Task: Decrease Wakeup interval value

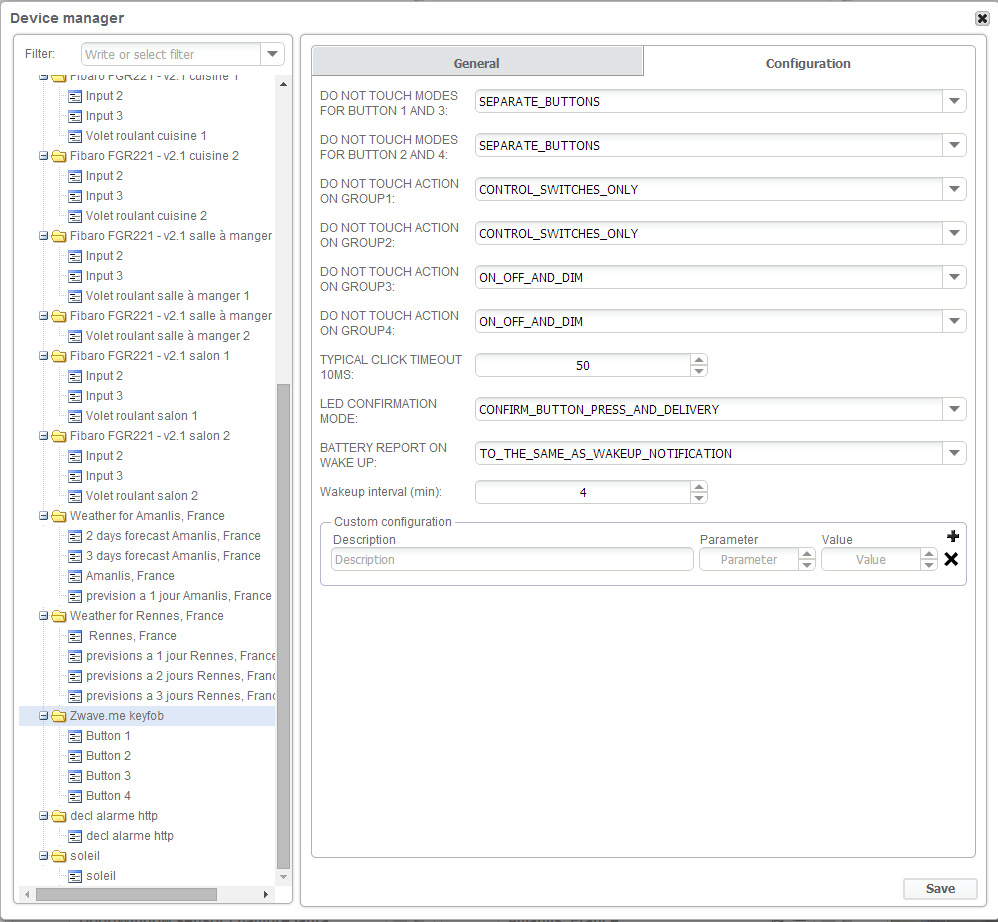Action: click(699, 498)
